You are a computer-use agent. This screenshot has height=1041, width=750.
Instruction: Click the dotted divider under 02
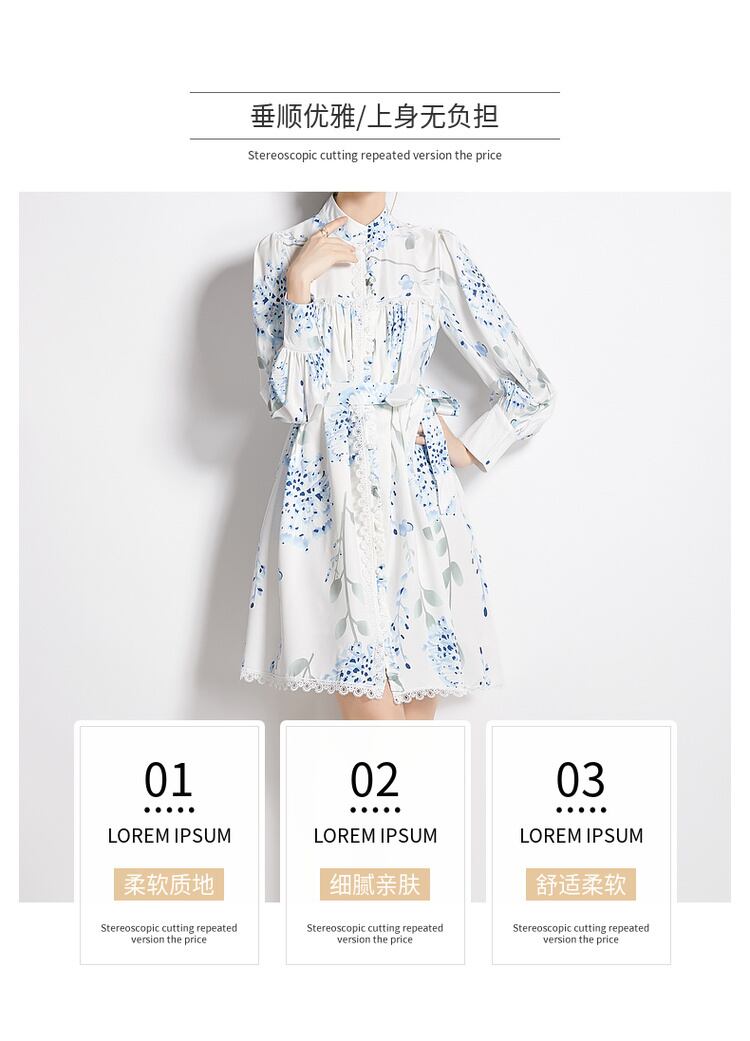click(374, 810)
